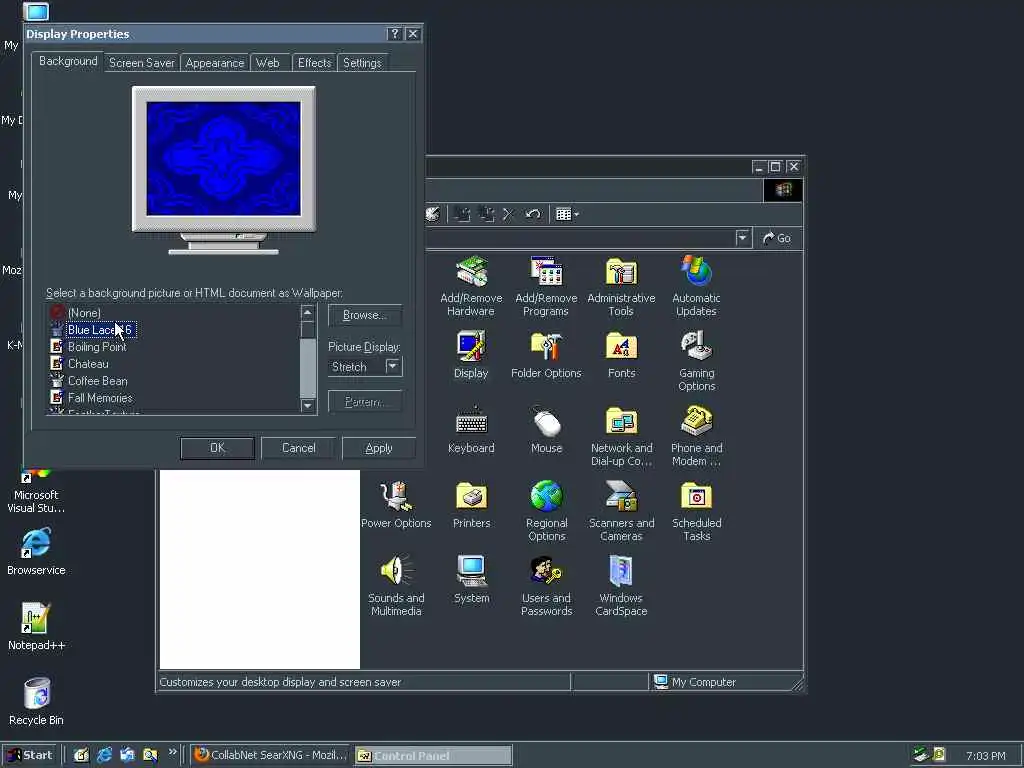Switch to the Web tab
The height and width of the screenshot is (768, 1024).
(268, 63)
